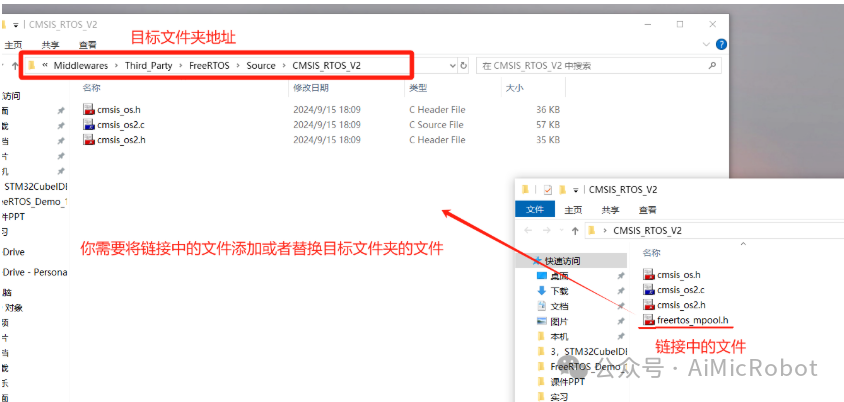Click the 57 KB size value

pyautogui.click(x=548, y=124)
